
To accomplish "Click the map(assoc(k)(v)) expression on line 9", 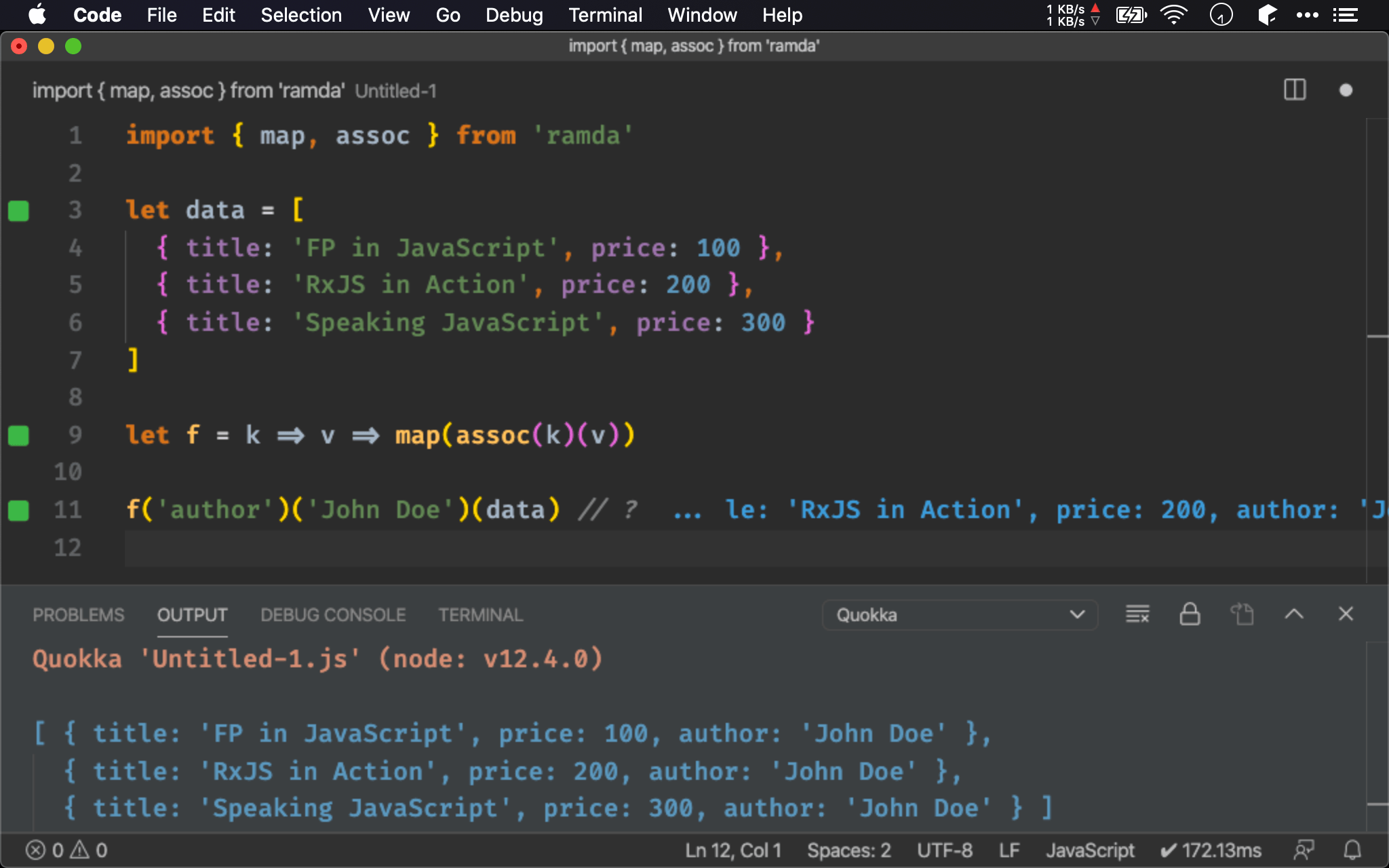I will pos(515,435).
